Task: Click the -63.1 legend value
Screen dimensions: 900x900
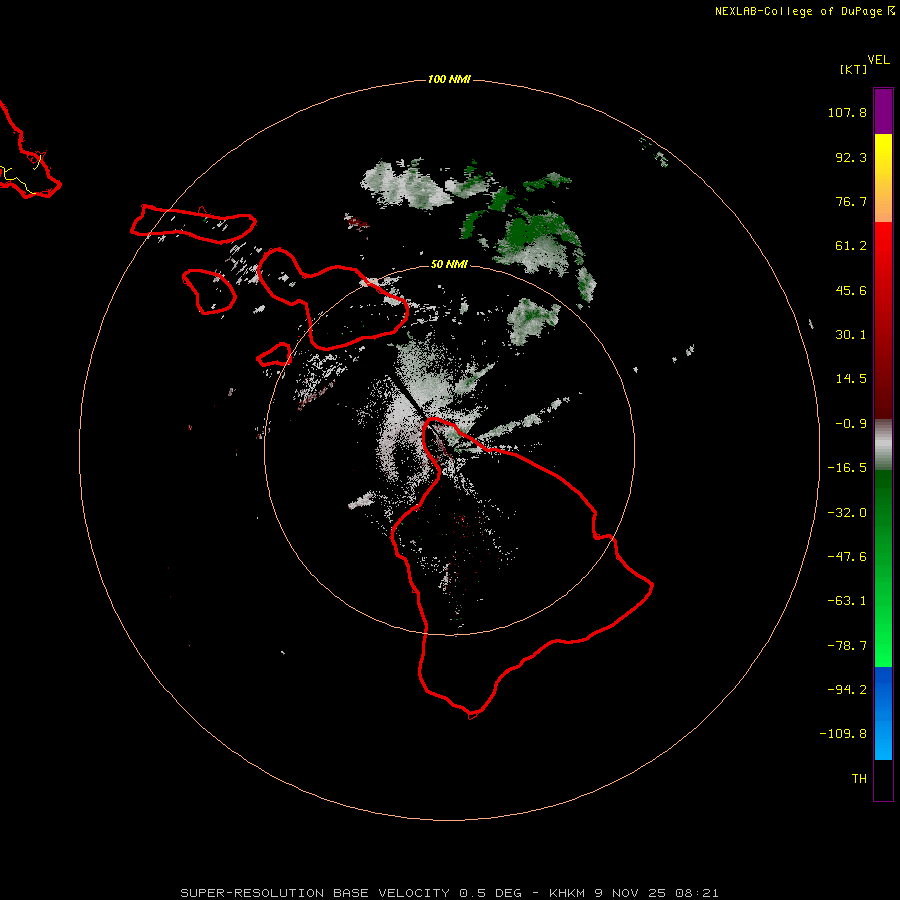Action: pyautogui.click(x=847, y=601)
